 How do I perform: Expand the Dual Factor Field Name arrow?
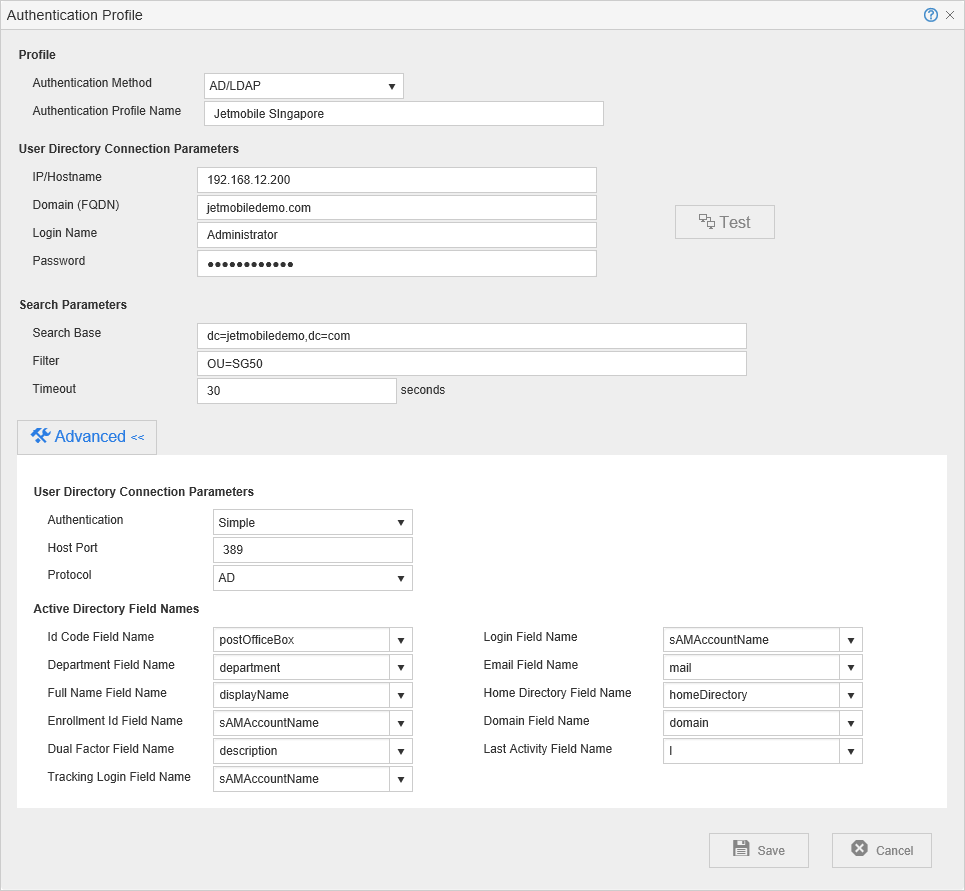[x=400, y=751]
